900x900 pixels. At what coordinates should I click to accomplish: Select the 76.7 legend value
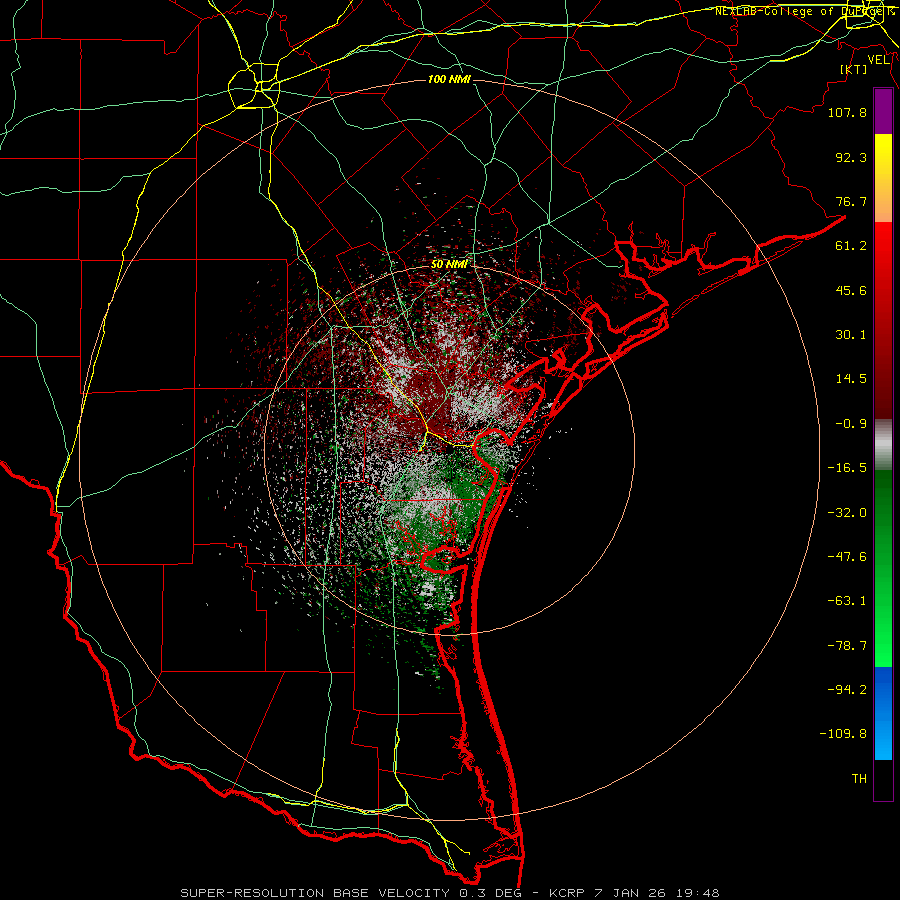[x=851, y=201]
